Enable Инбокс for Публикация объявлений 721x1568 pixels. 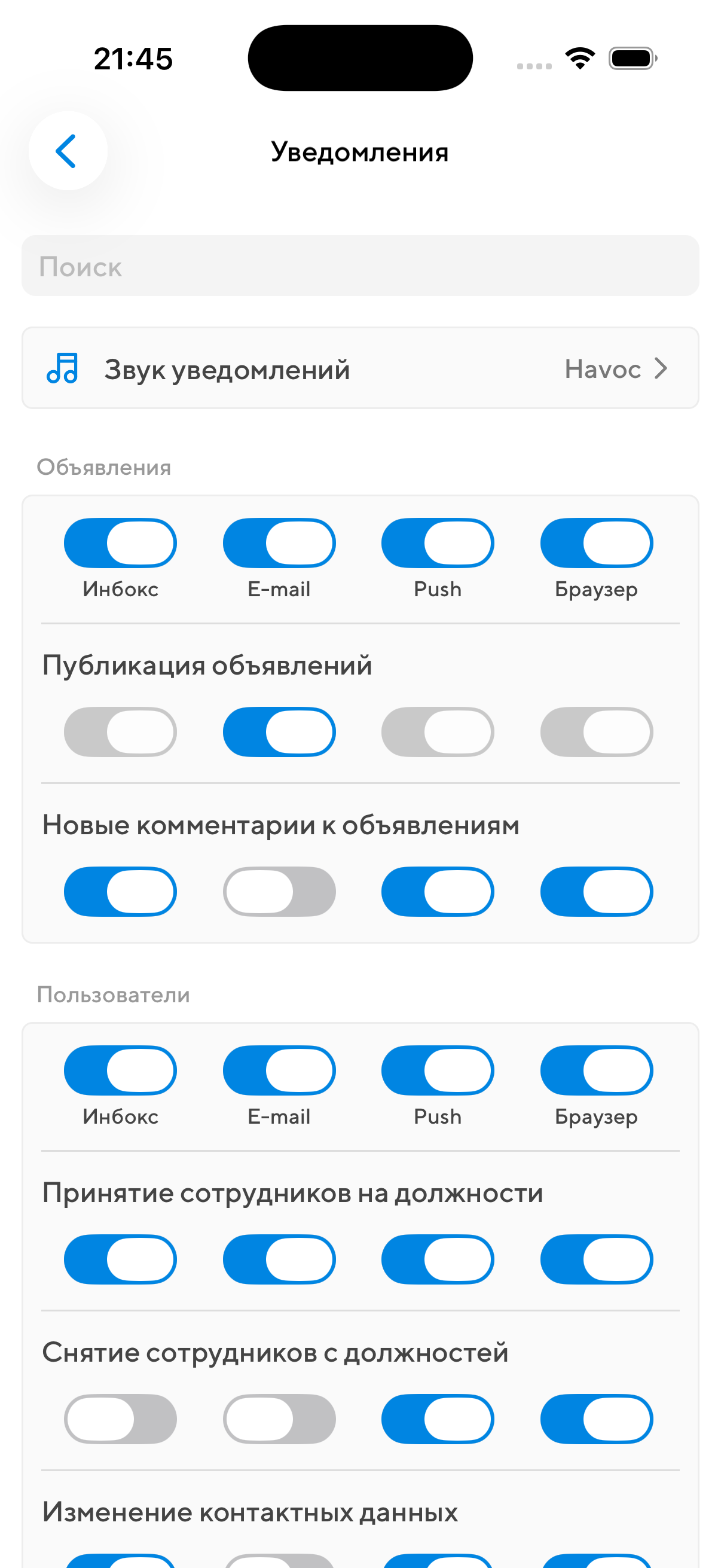coord(121,731)
